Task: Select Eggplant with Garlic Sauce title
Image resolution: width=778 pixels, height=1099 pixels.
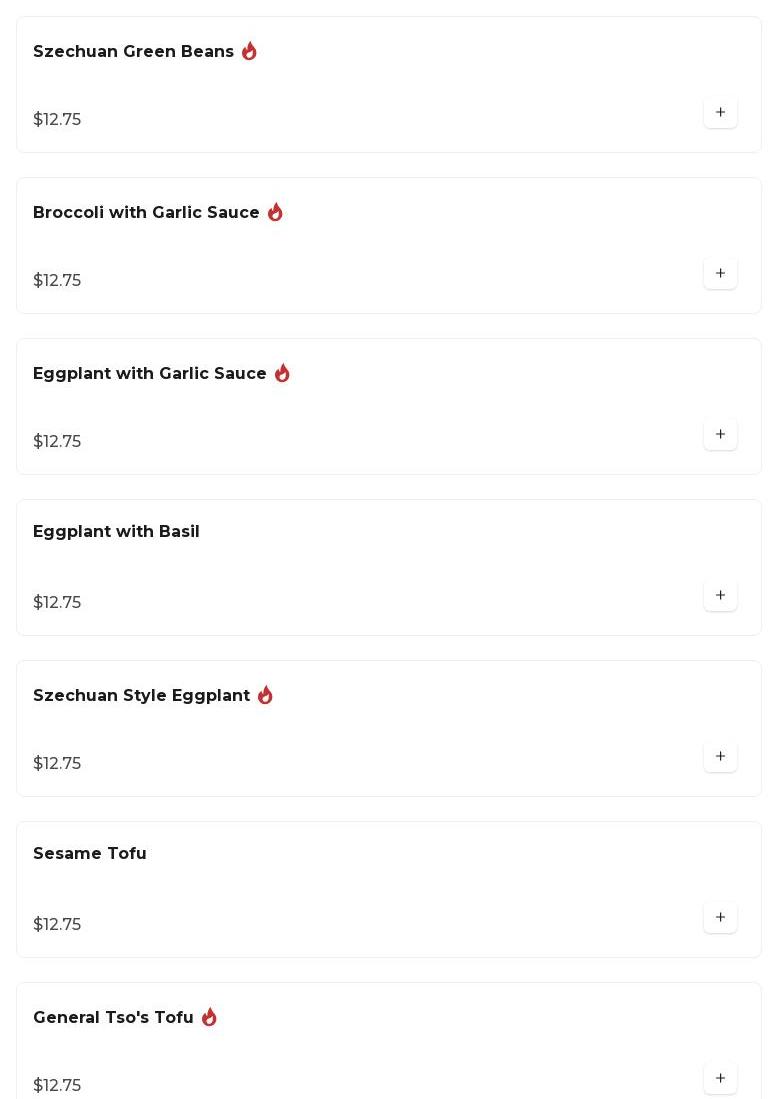Action: (150, 374)
